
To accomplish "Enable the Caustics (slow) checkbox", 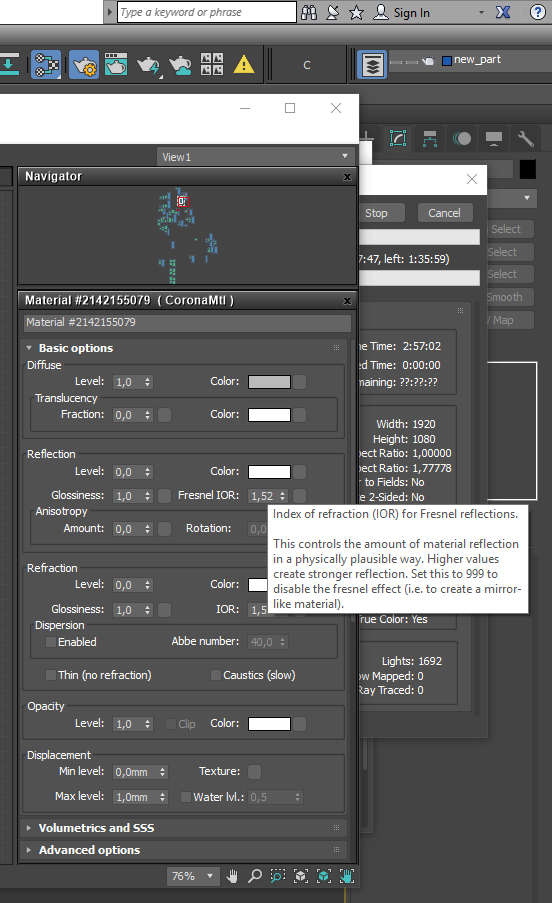I will (x=216, y=675).
